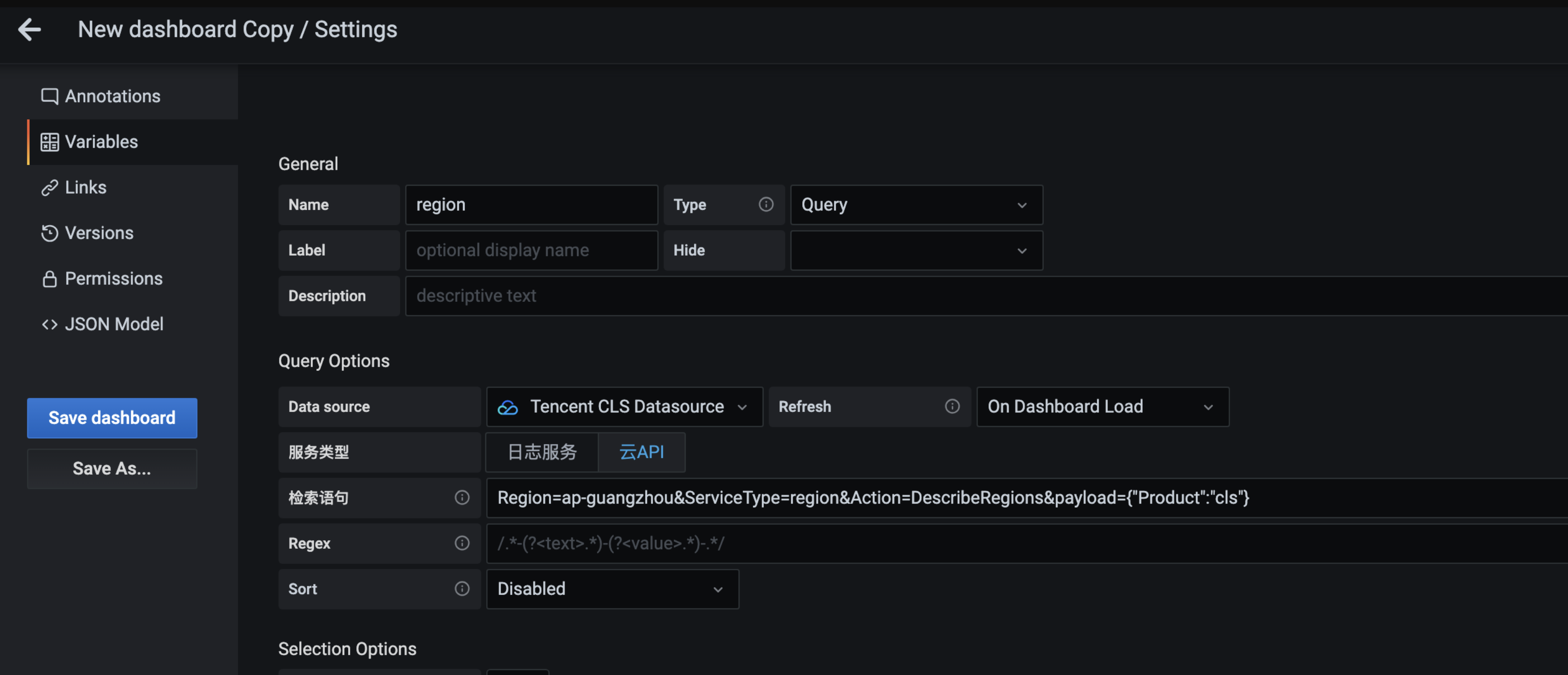The height and width of the screenshot is (675, 1568).
Task: Click the Tencent CLS cloud datasource icon
Action: tap(508, 407)
